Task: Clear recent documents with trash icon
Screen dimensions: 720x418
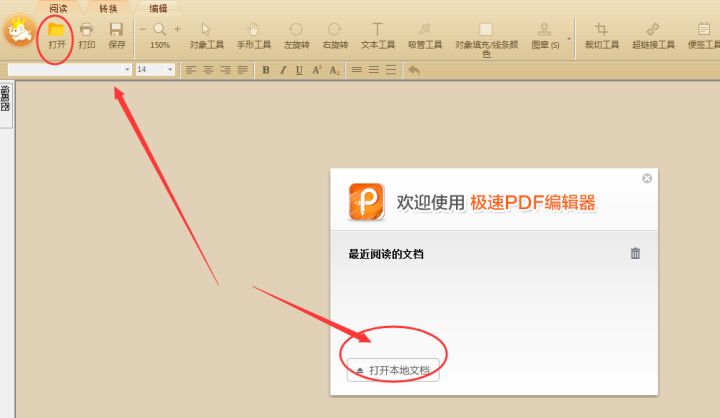Action: (635, 253)
